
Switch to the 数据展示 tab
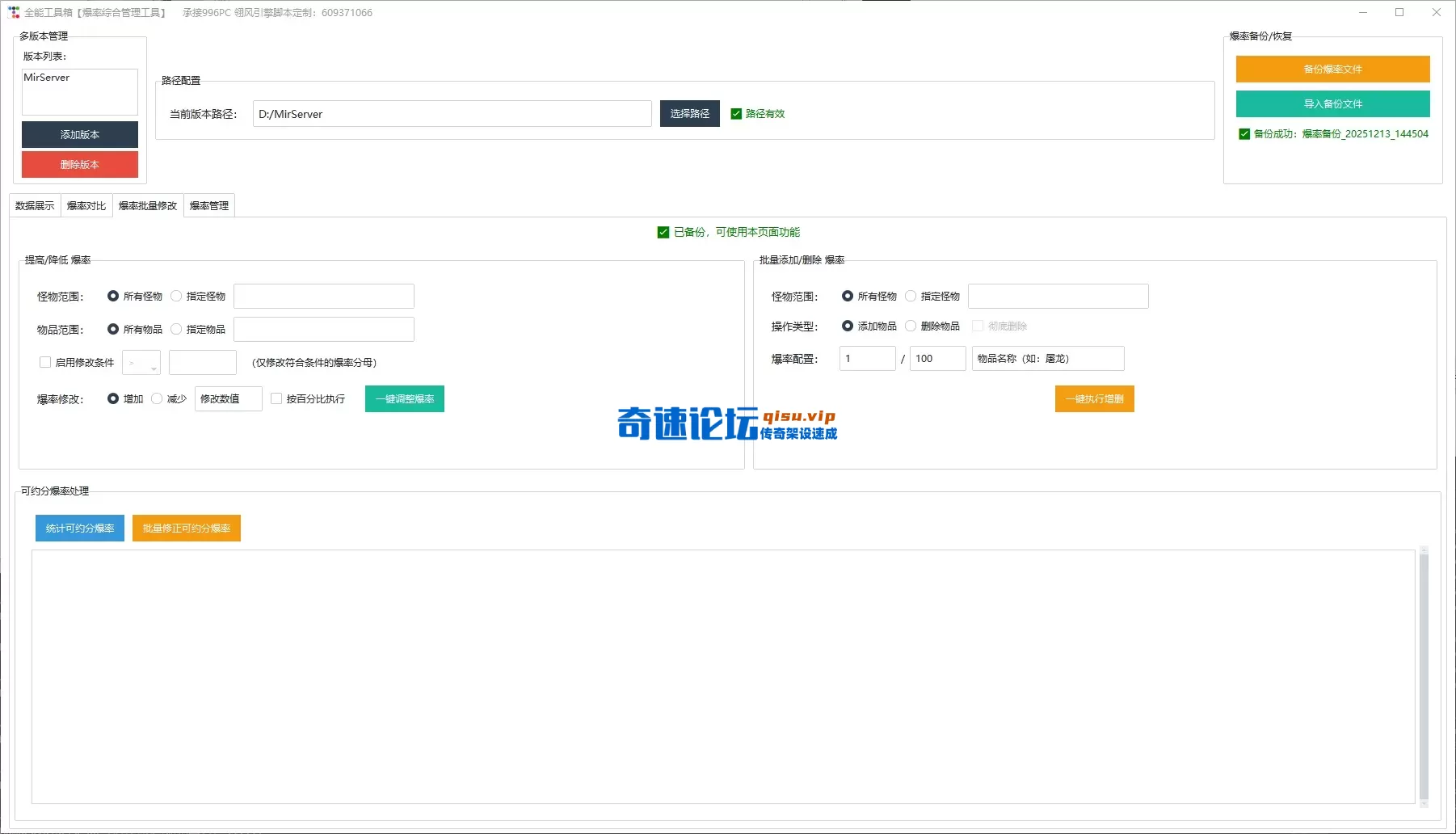(34, 205)
